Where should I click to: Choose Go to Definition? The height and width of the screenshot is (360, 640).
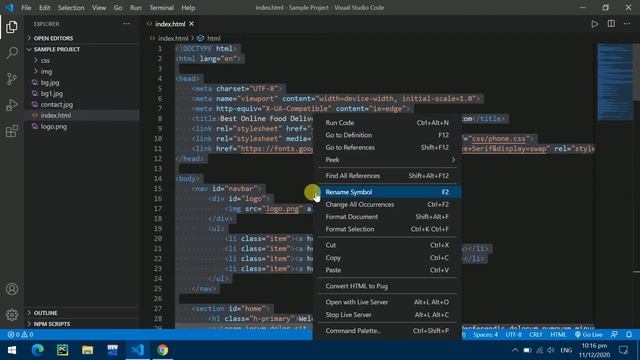tap(387, 135)
